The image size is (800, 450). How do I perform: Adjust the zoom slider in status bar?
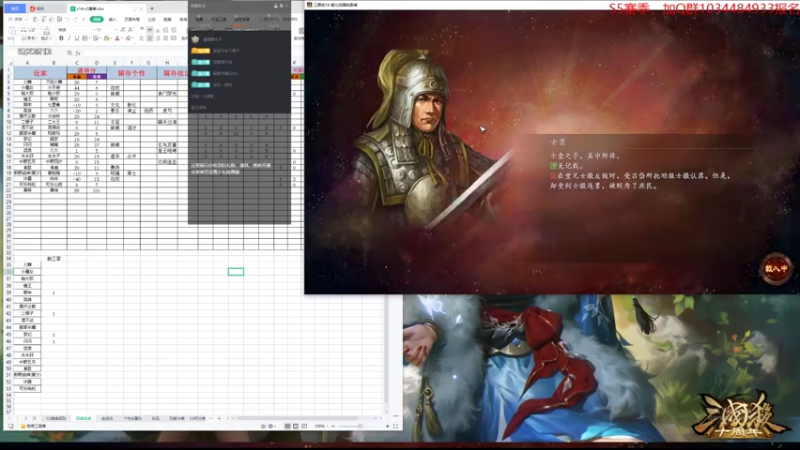click(x=360, y=426)
